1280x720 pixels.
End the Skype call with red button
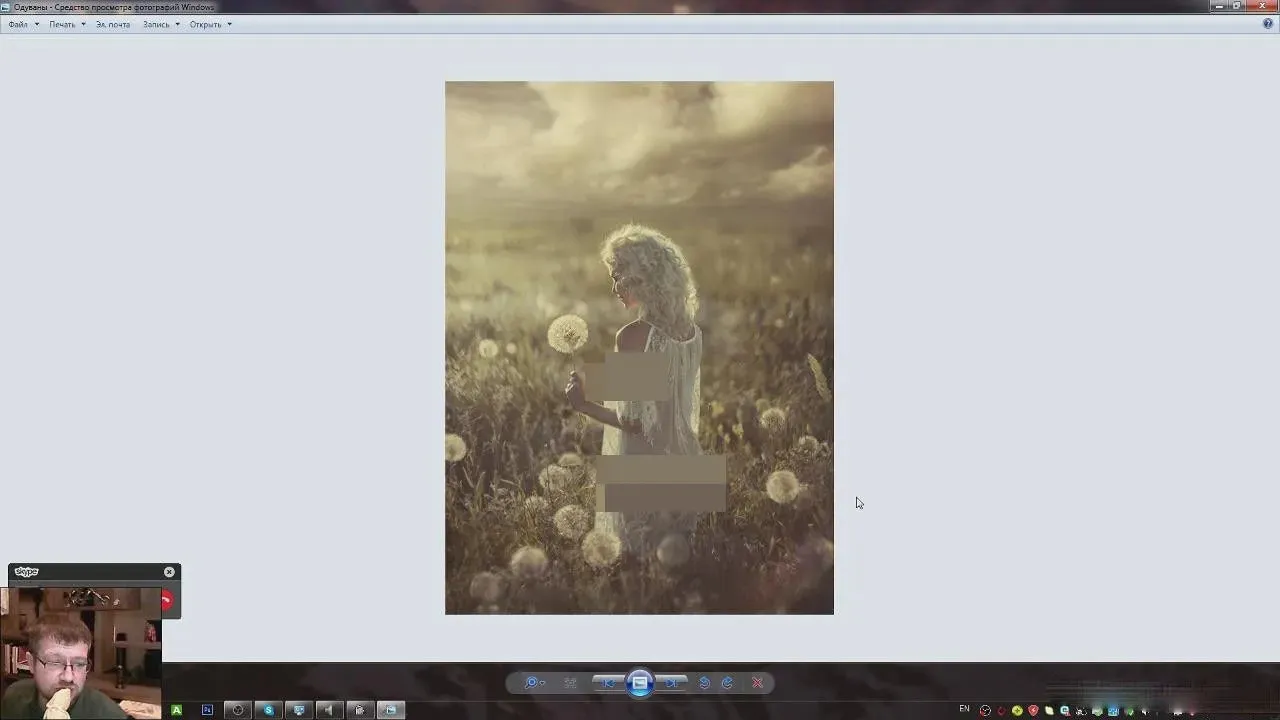pyautogui.click(x=167, y=600)
